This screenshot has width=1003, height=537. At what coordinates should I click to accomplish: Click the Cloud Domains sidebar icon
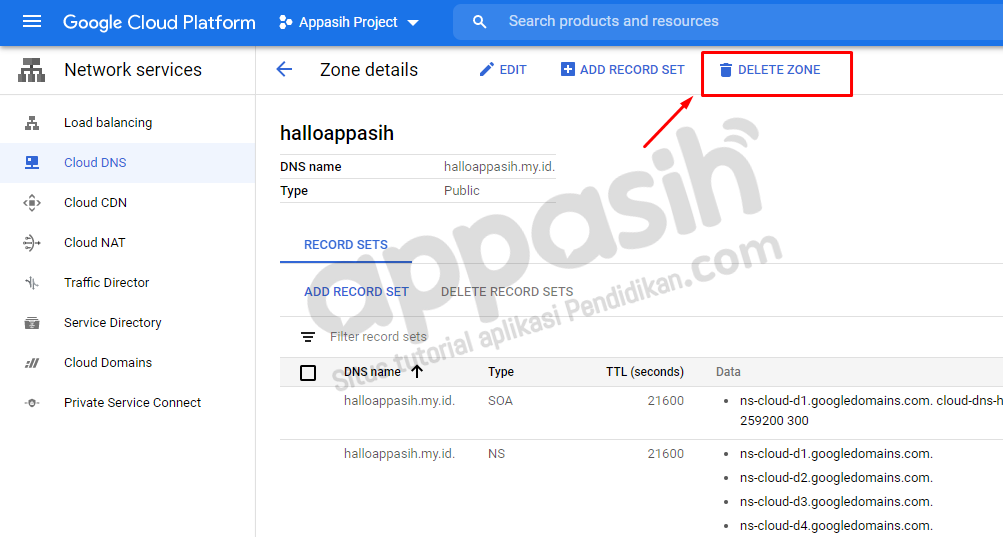click(x=31, y=363)
